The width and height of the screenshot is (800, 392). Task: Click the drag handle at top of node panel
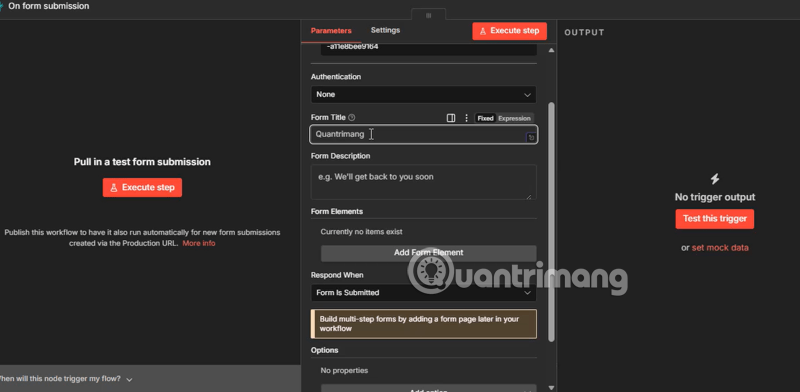429,15
